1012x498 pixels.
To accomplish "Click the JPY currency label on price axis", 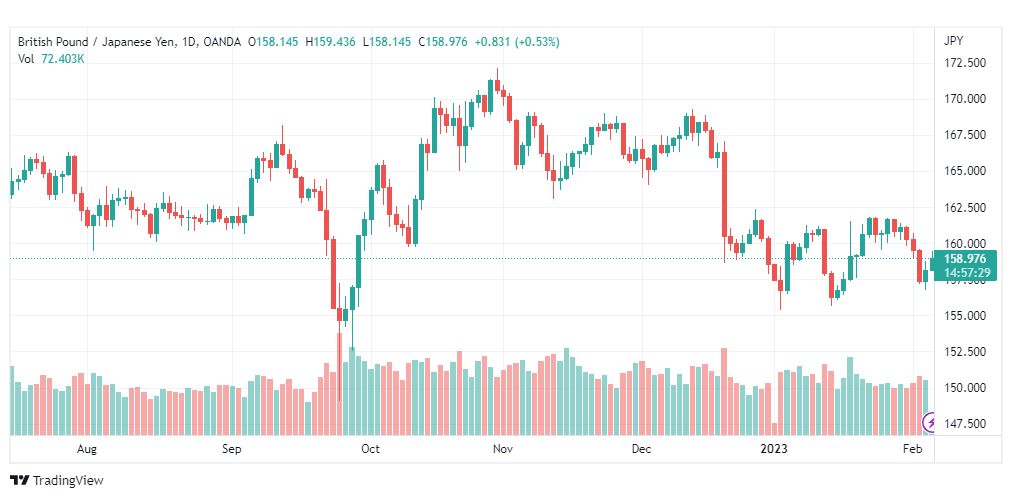I will pyautogui.click(x=953, y=41).
